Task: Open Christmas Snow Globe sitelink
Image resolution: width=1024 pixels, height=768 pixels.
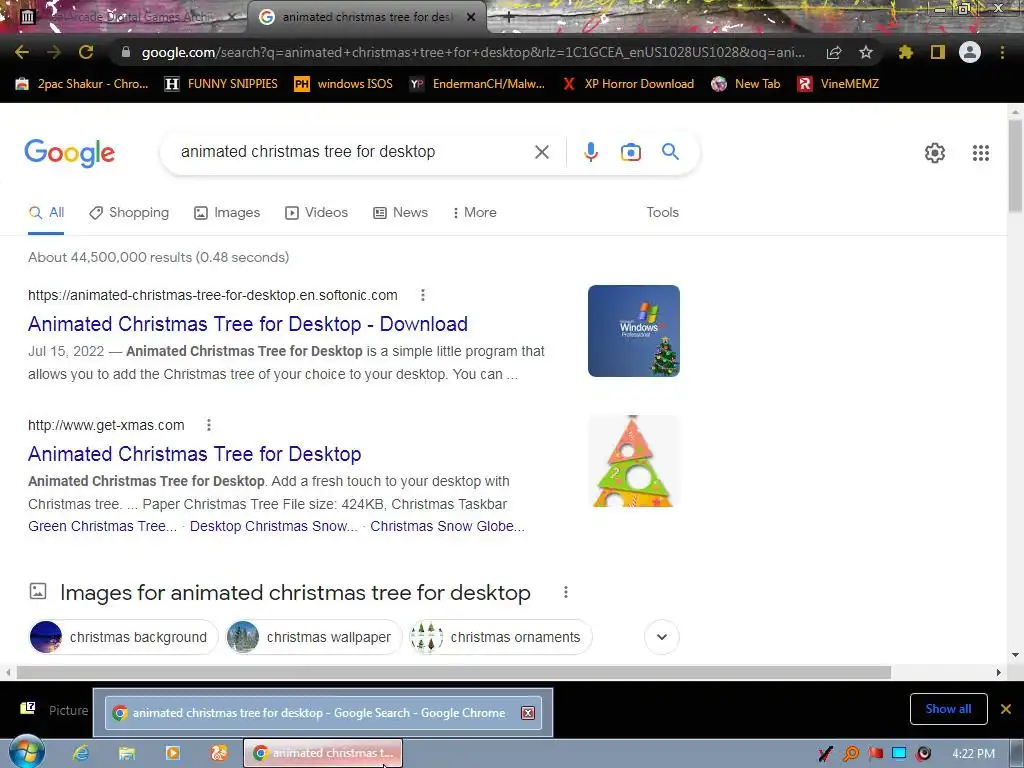Action: pyautogui.click(x=447, y=526)
